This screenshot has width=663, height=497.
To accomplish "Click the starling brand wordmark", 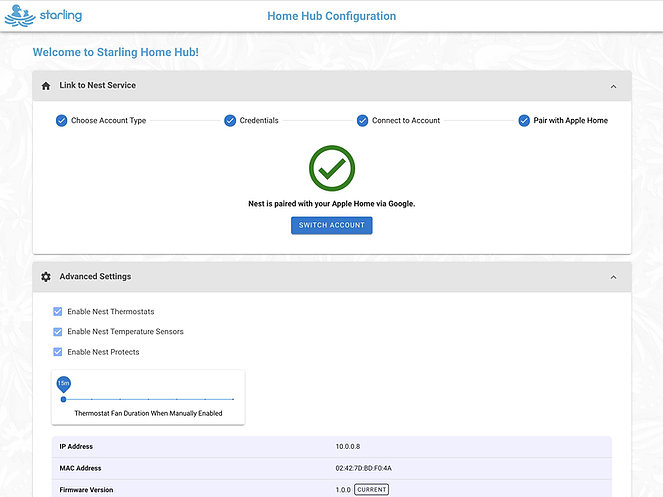I will (61, 16).
